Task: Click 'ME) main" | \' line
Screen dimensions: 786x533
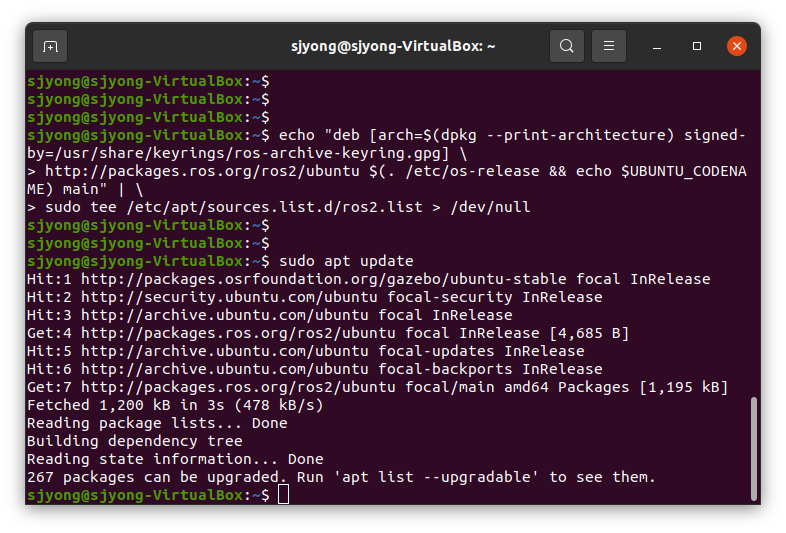Action: point(85,190)
